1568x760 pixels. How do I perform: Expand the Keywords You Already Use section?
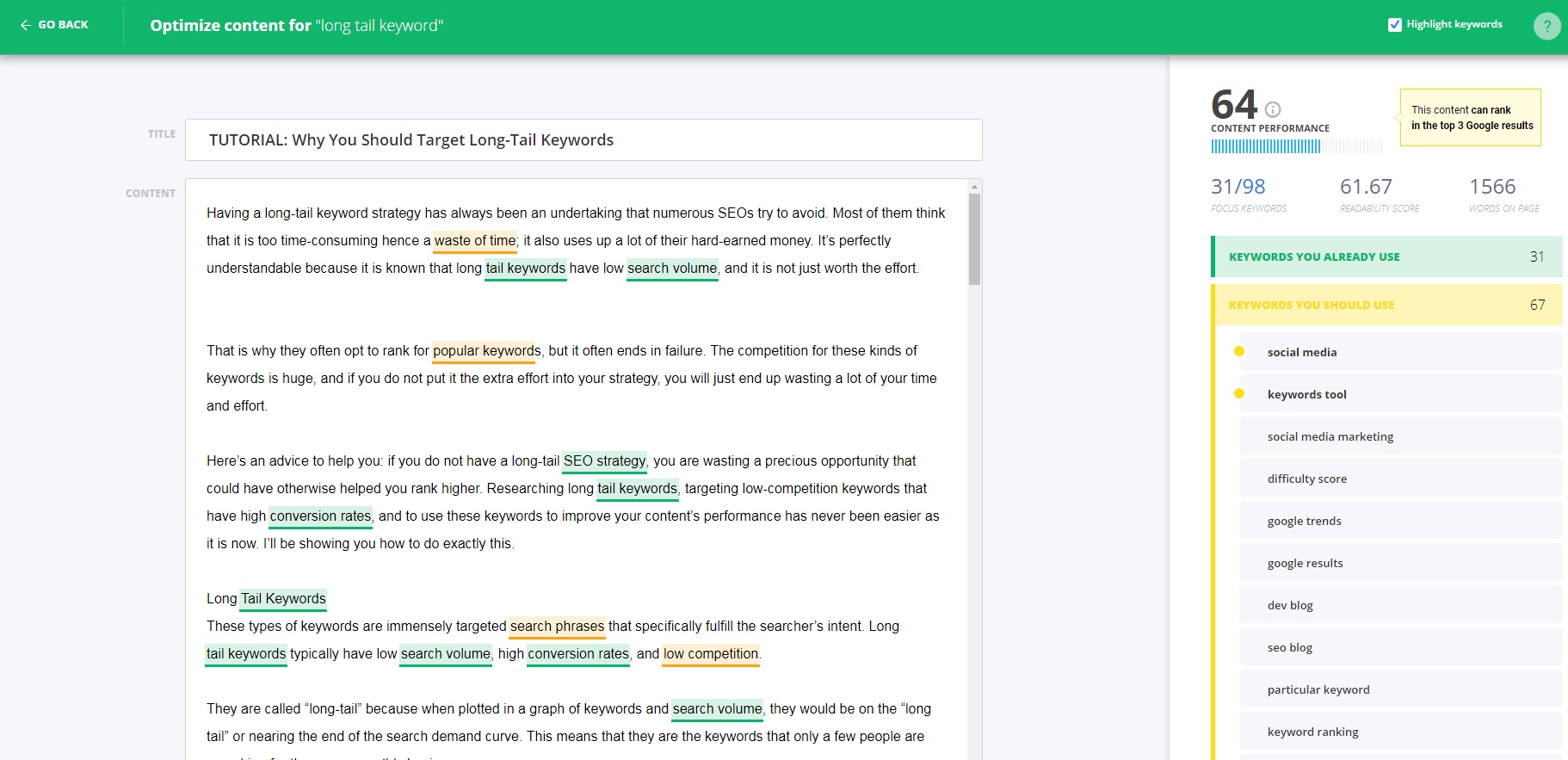pos(1386,256)
